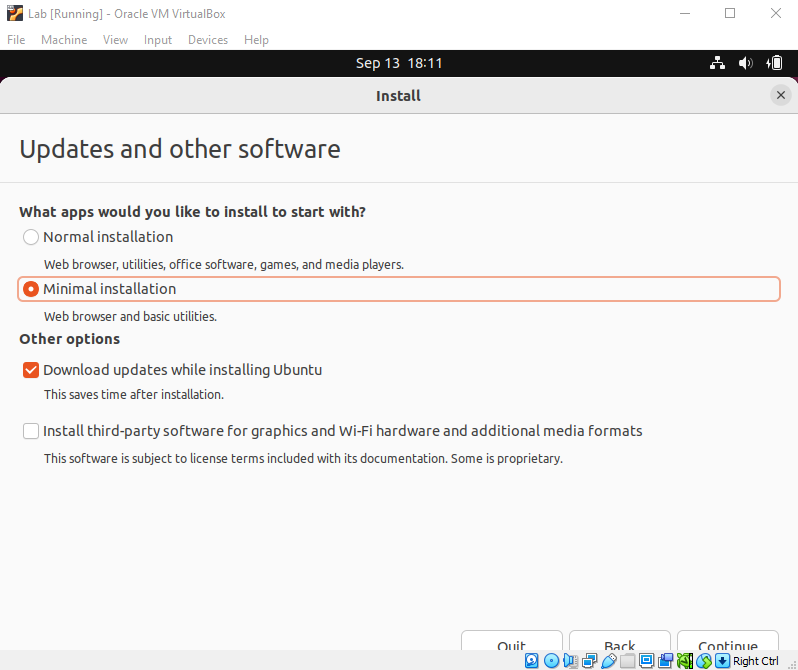Click the 'Updates and other software' heading

pos(180,149)
